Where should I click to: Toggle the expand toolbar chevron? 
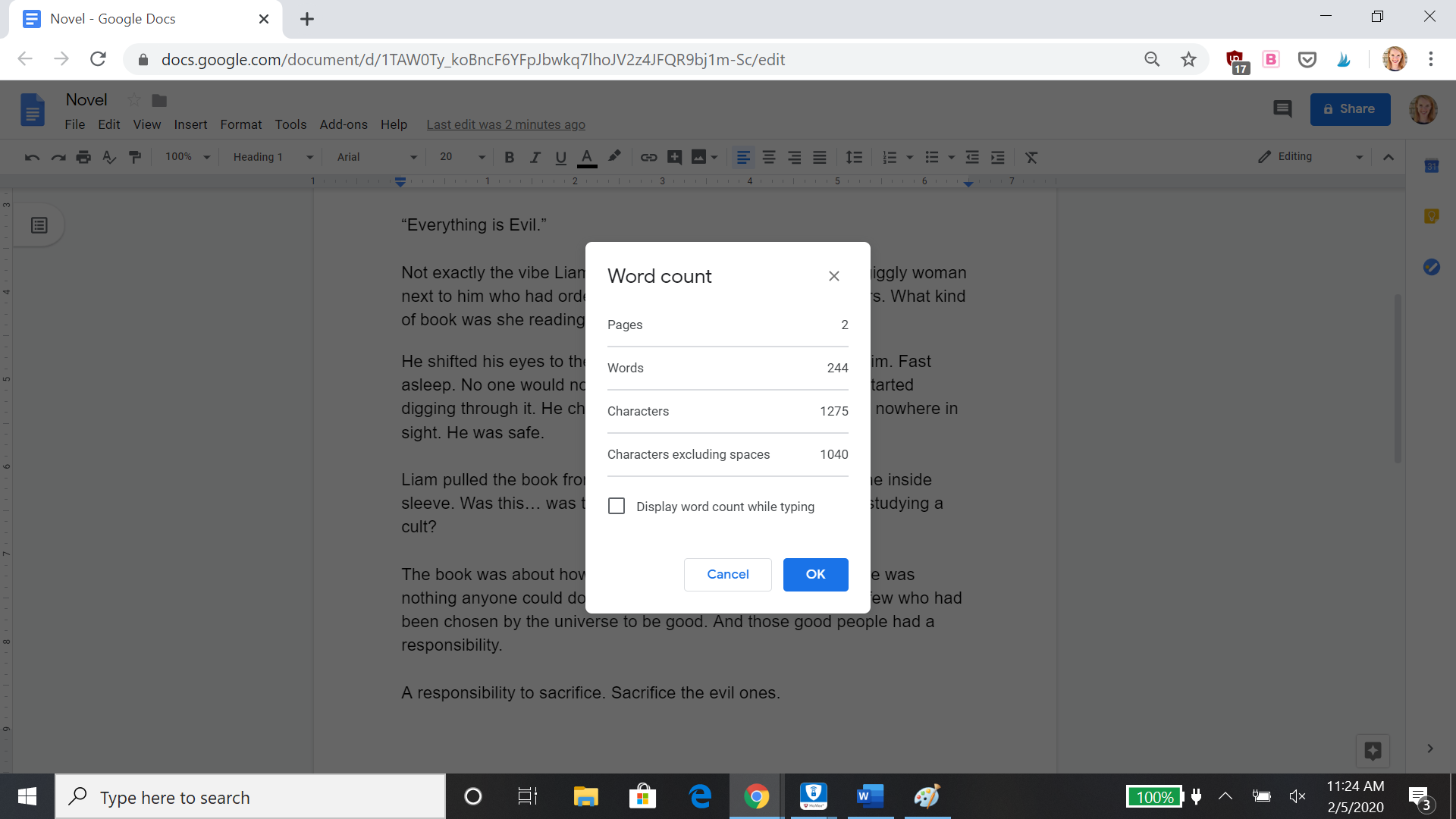coord(1389,157)
